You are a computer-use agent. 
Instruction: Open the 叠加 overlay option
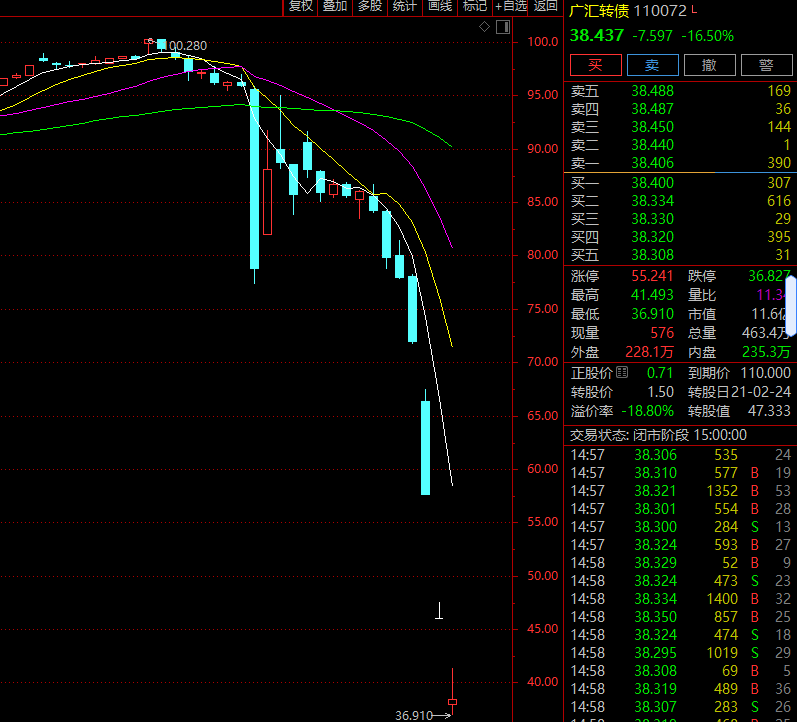pos(335,6)
